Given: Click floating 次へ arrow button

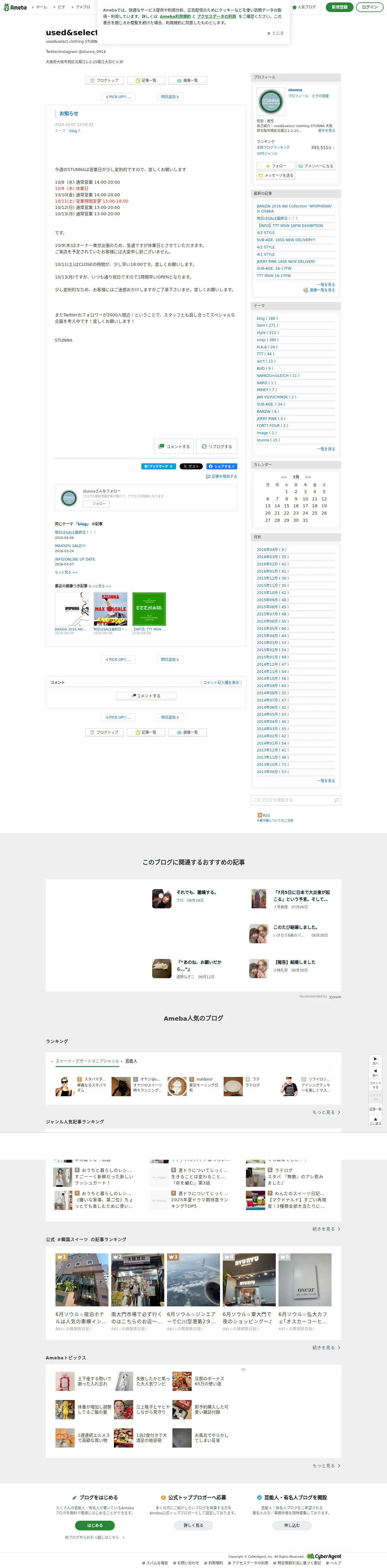Looking at the screenshot, I should pos(376,1060).
